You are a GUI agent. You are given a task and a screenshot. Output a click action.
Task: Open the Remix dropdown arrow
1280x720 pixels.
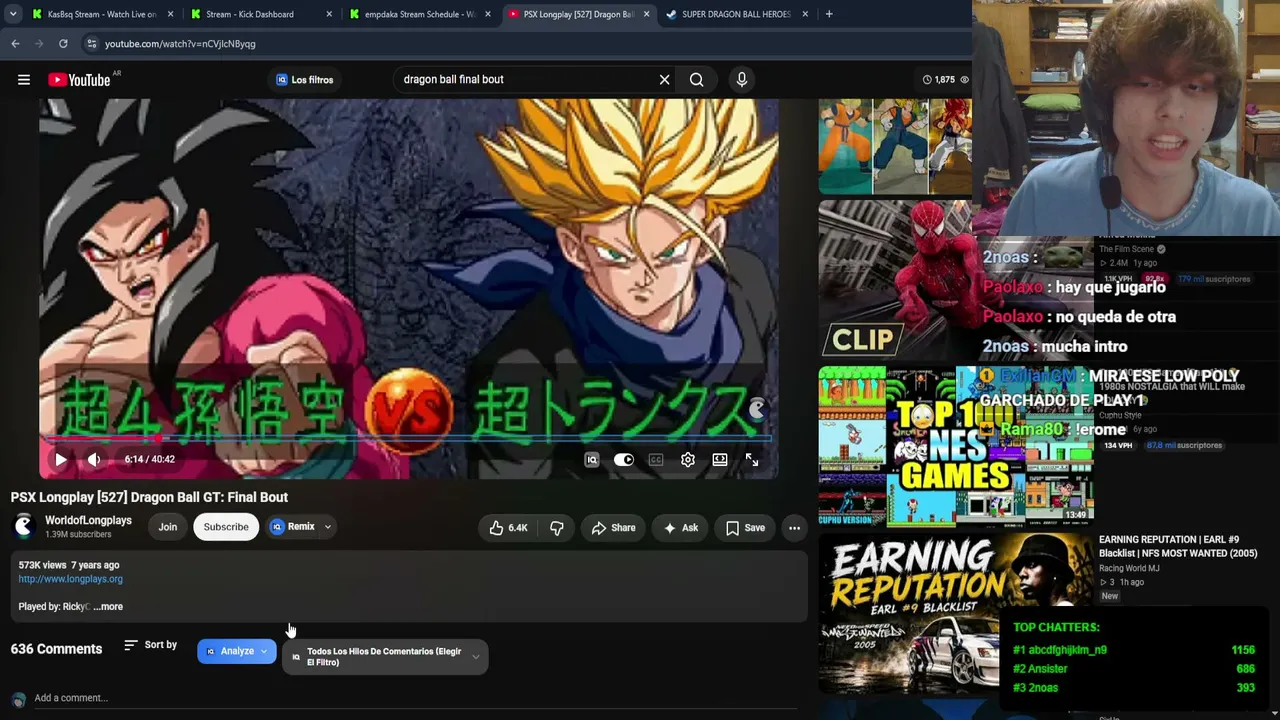328,527
